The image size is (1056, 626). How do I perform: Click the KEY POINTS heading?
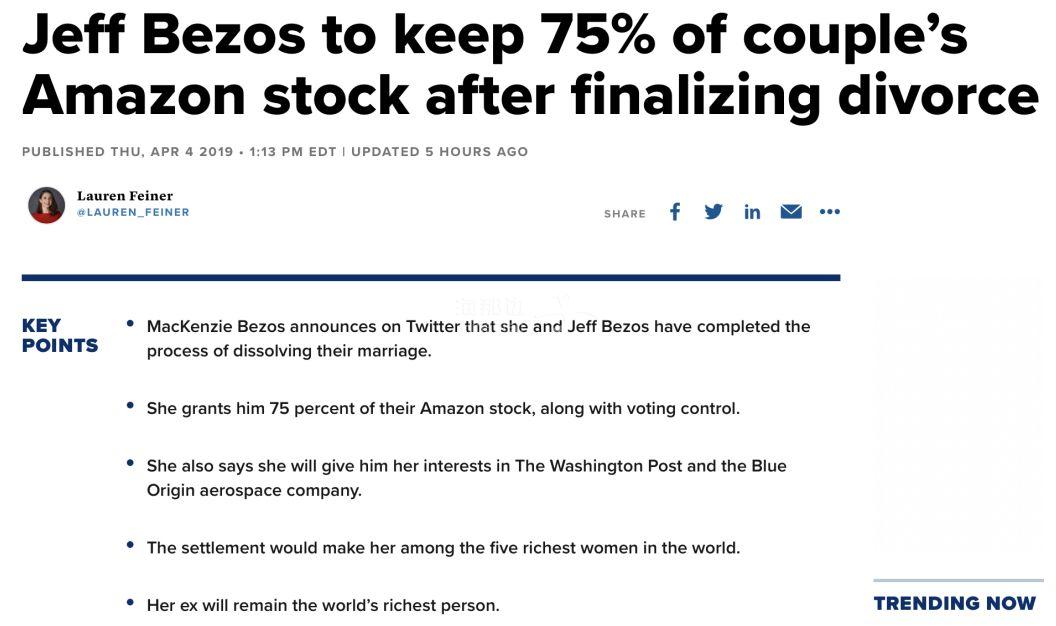60,336
